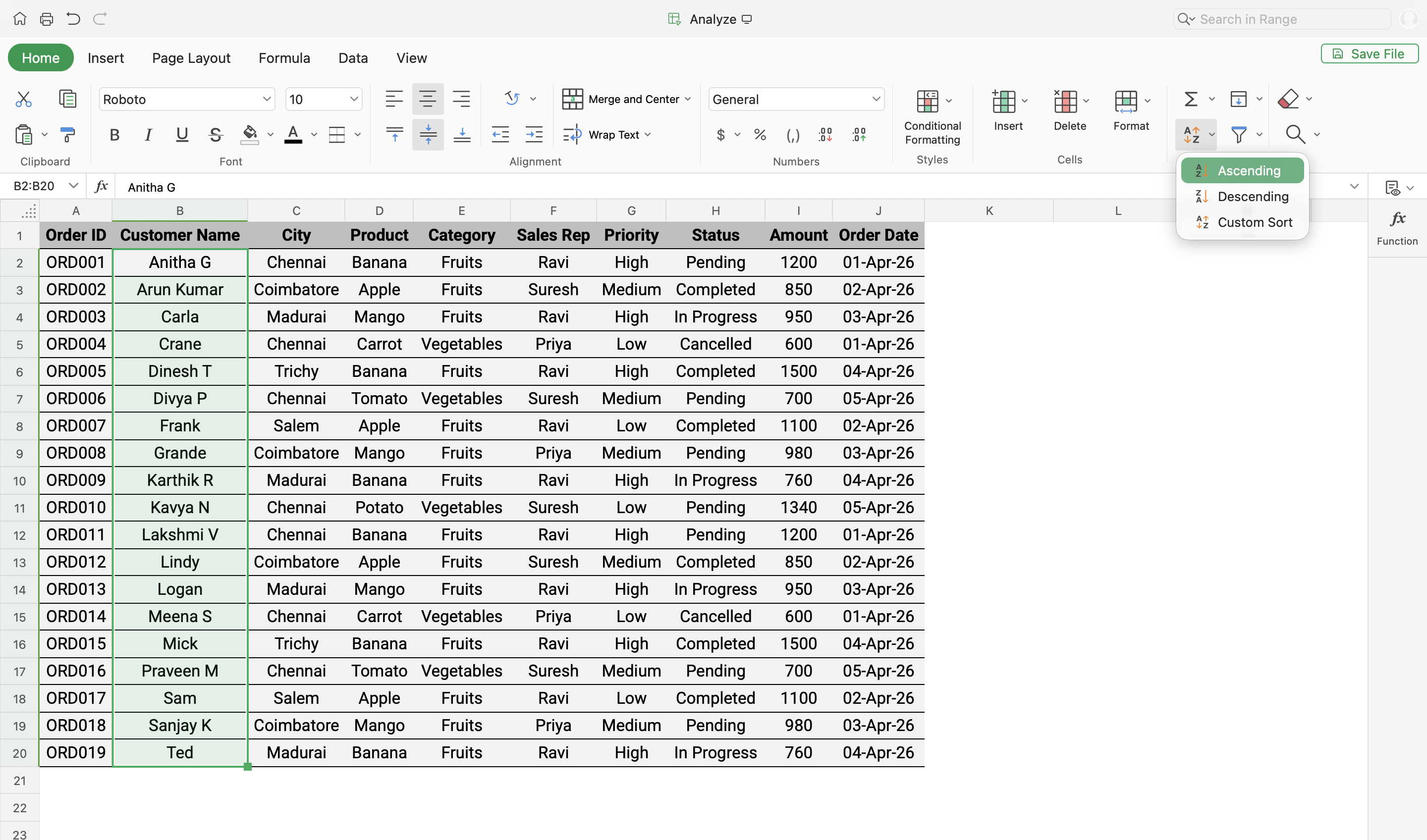Click the font color A swatch
This screenshot has width=1427, height=840.
pyautogui.click(x=293, y=135)
